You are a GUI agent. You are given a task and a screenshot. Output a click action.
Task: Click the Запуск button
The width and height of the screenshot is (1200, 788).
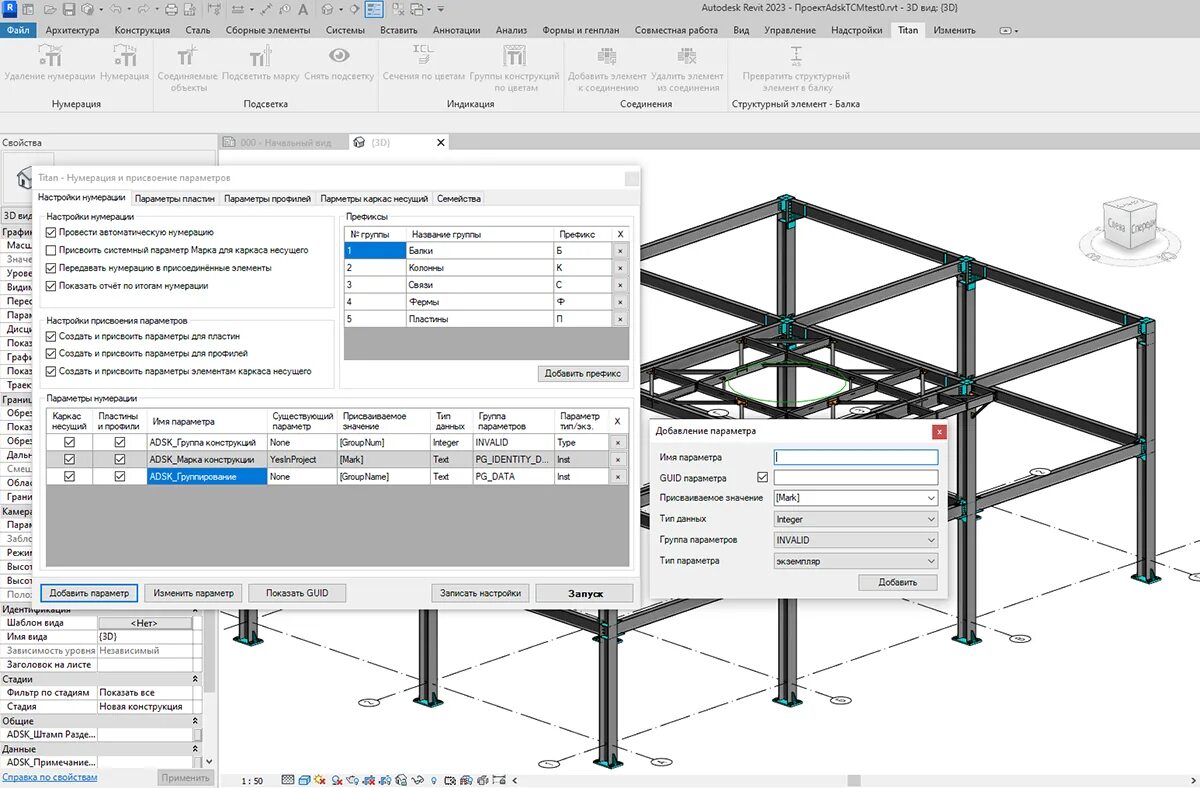[585, 593]
